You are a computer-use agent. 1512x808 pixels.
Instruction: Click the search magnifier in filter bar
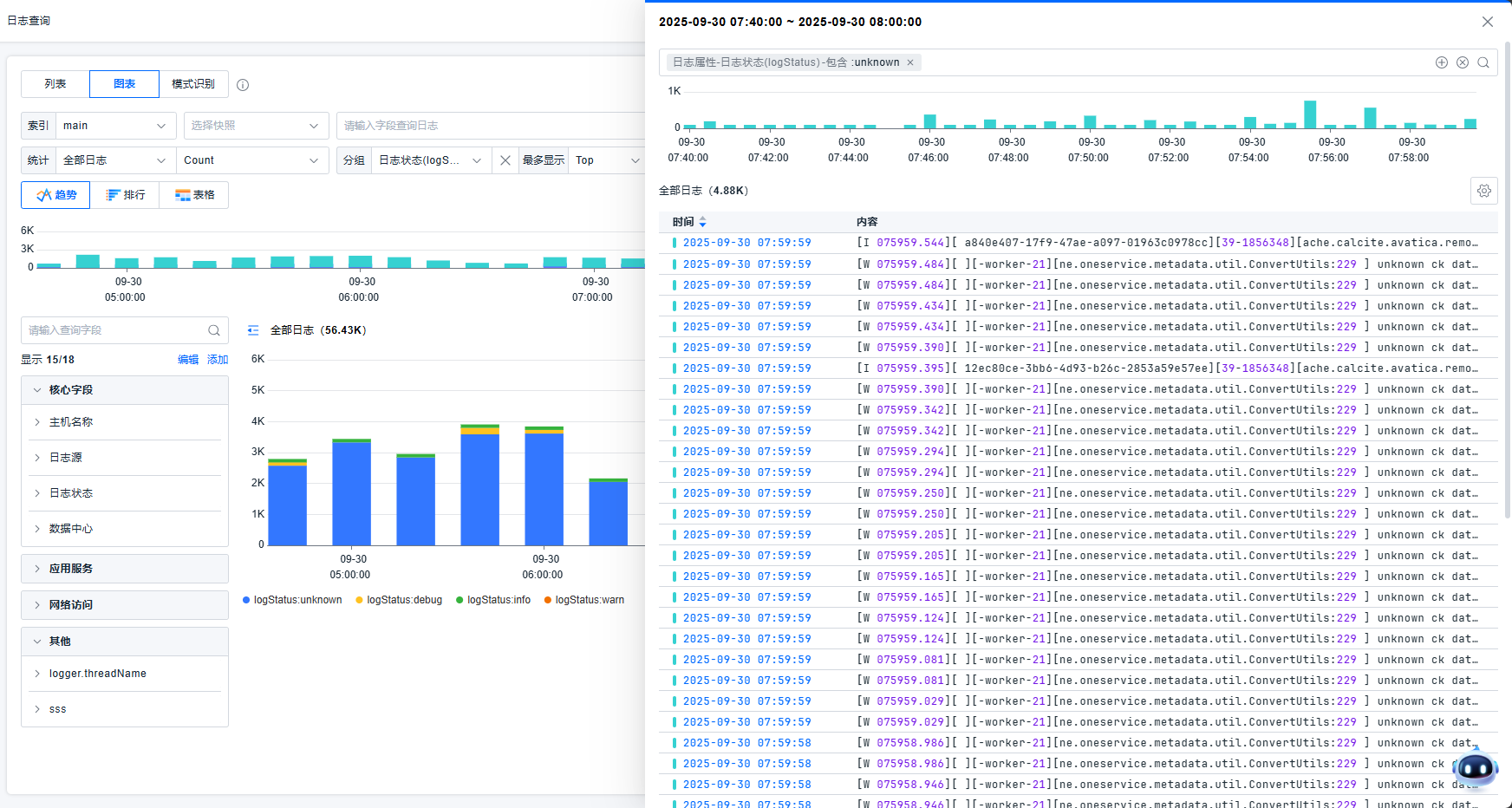click(1483, 62)
